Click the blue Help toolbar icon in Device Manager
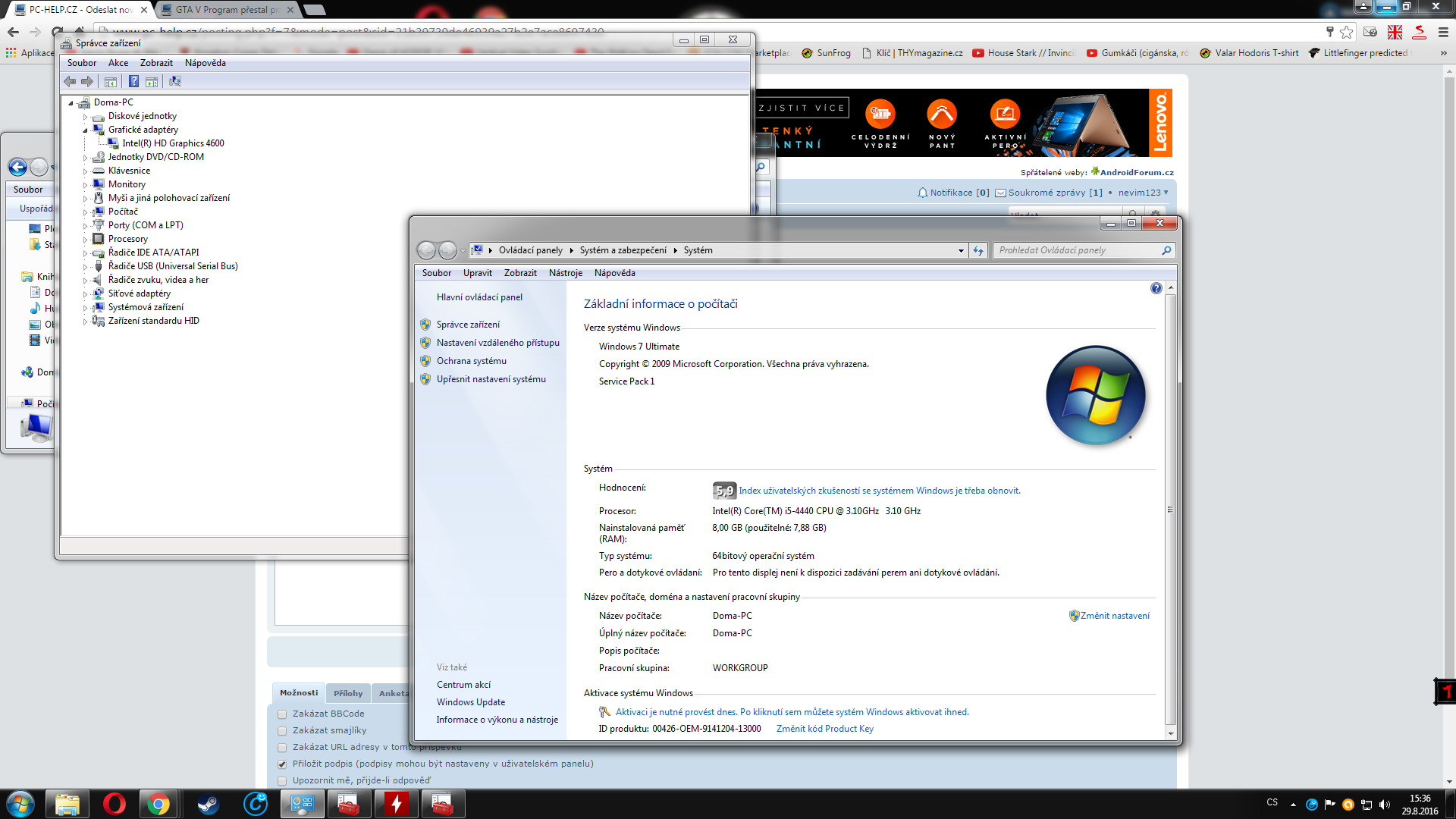1456x819 pixels. click(x=133, y=81)
